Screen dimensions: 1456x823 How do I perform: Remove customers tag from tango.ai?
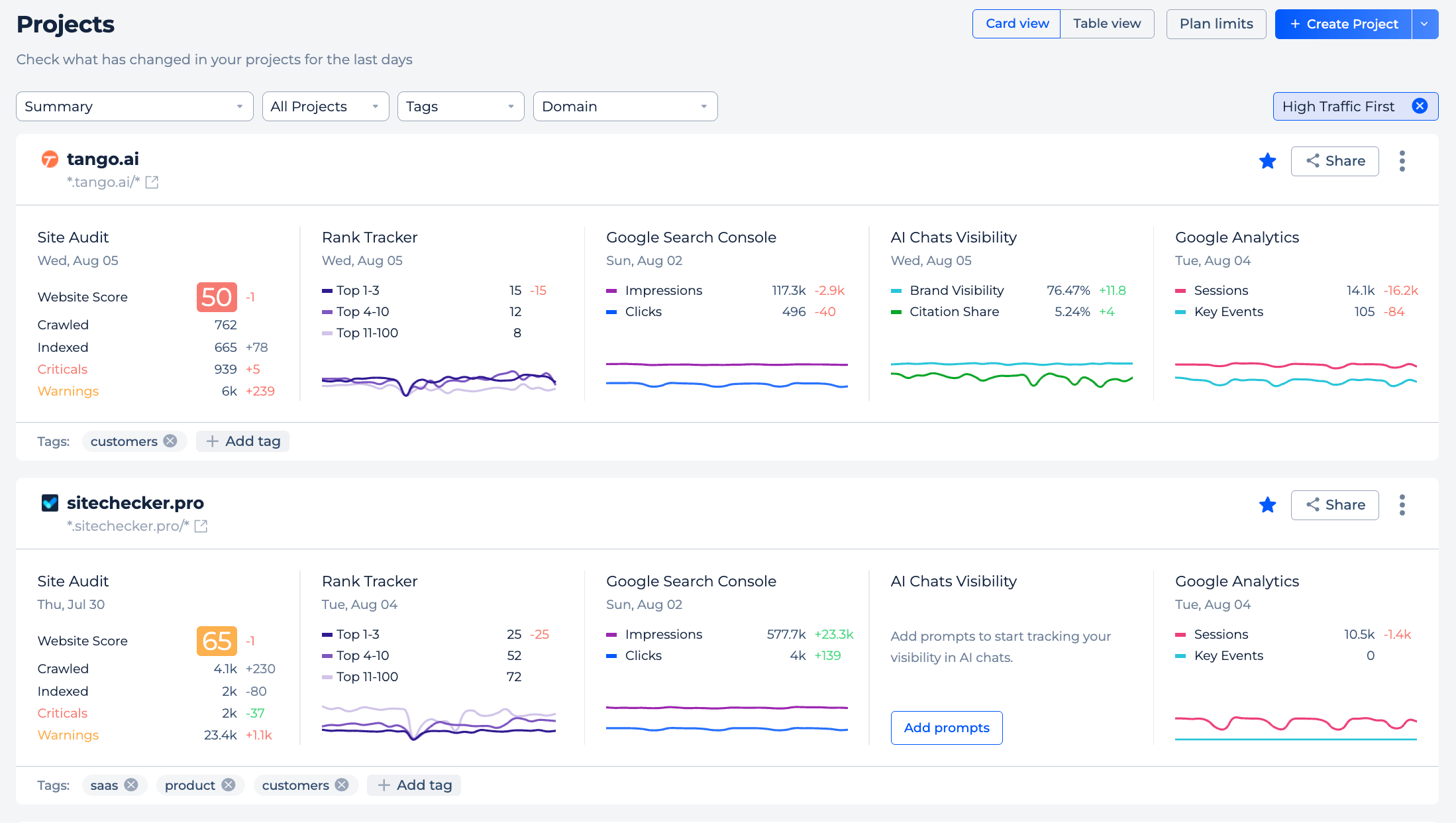click(170, 441)
